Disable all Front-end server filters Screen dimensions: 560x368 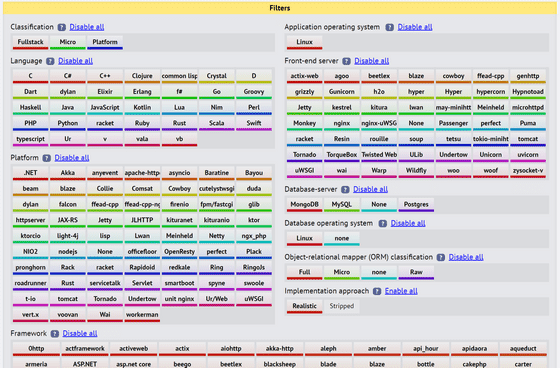[x=371, y=61]
